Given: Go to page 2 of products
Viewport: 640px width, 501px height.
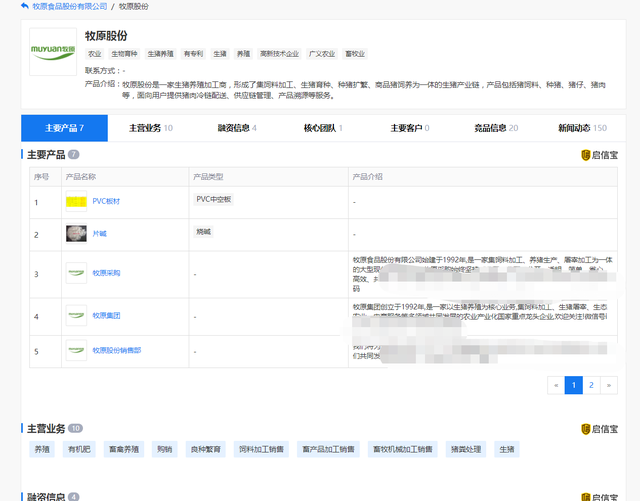Looking at the screenshot, I should pyautogui.click(x=591, y=385).
